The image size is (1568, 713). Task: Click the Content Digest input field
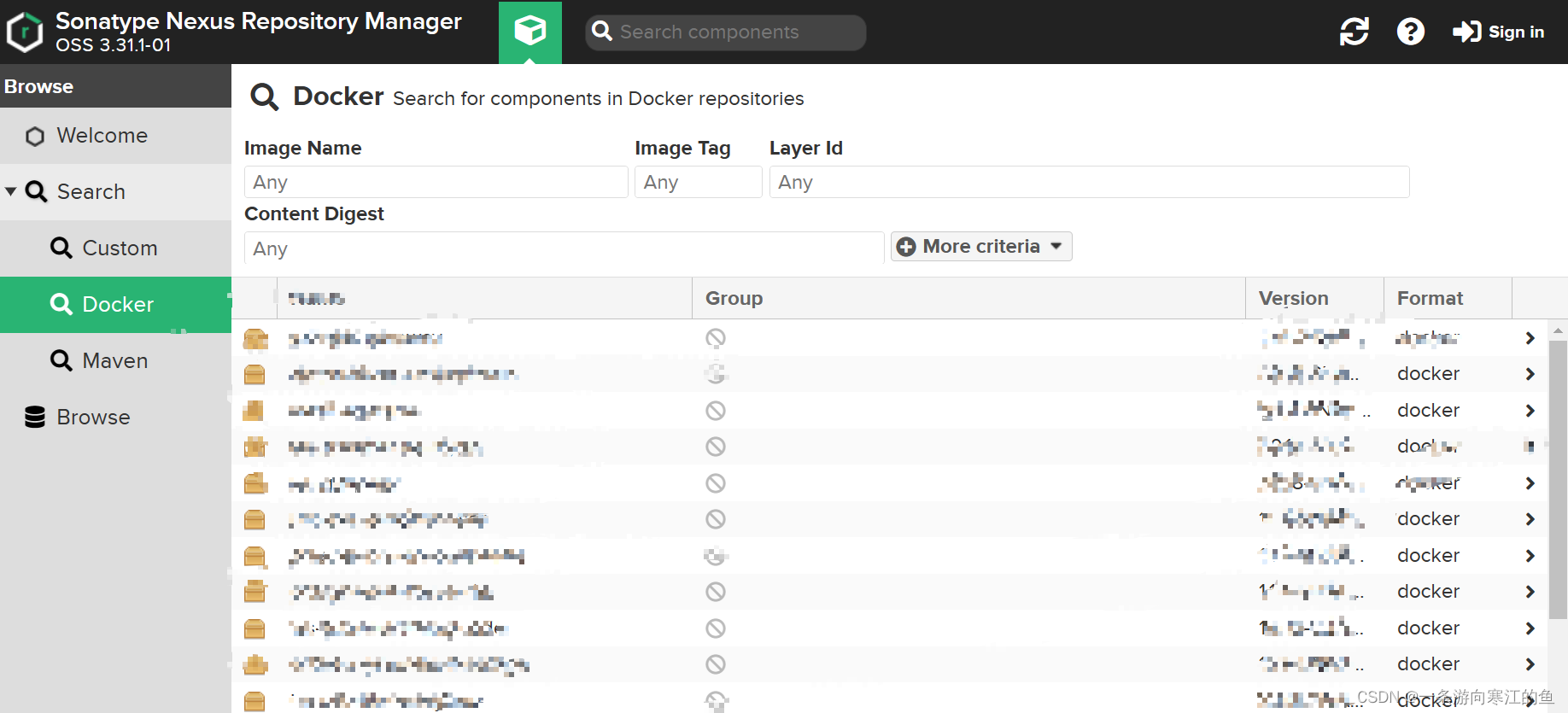tap(565, 248)
